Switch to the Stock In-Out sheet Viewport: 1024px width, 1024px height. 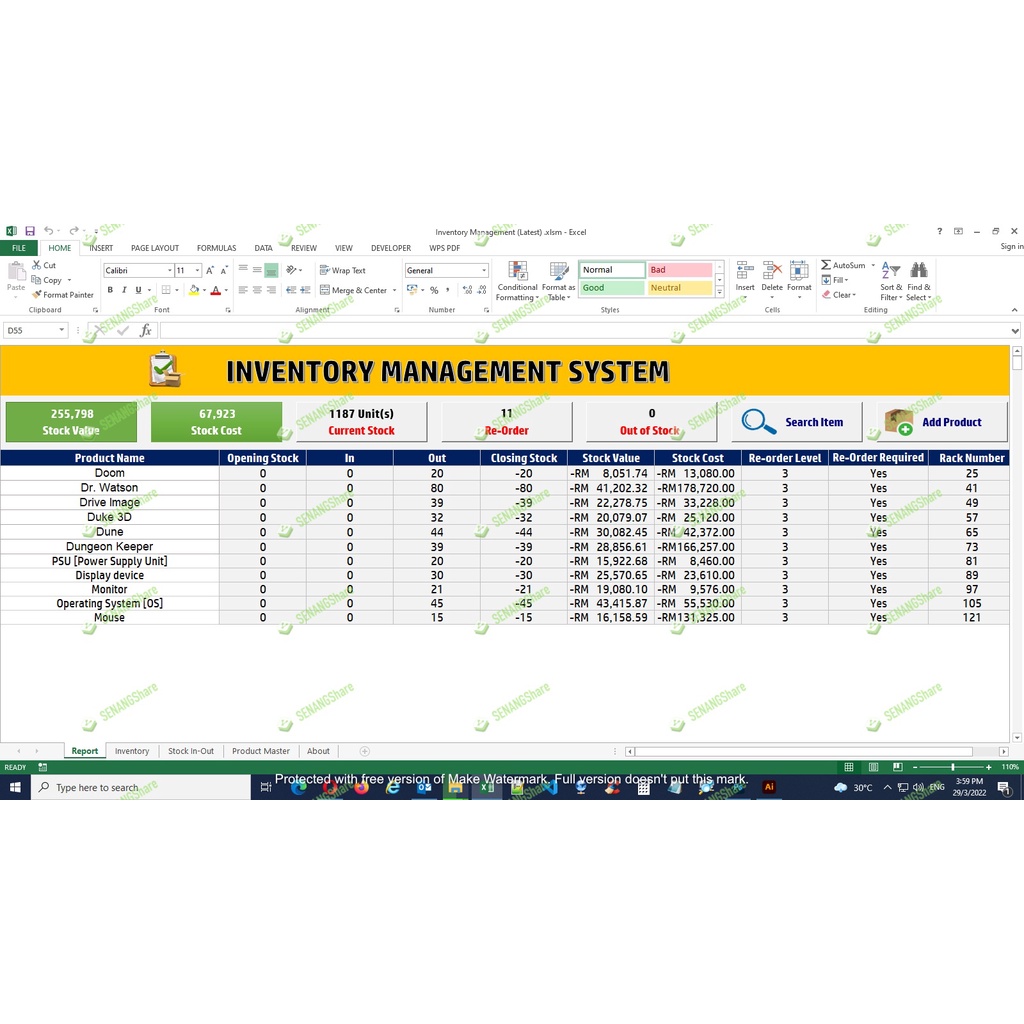click(x=190, y=751)
